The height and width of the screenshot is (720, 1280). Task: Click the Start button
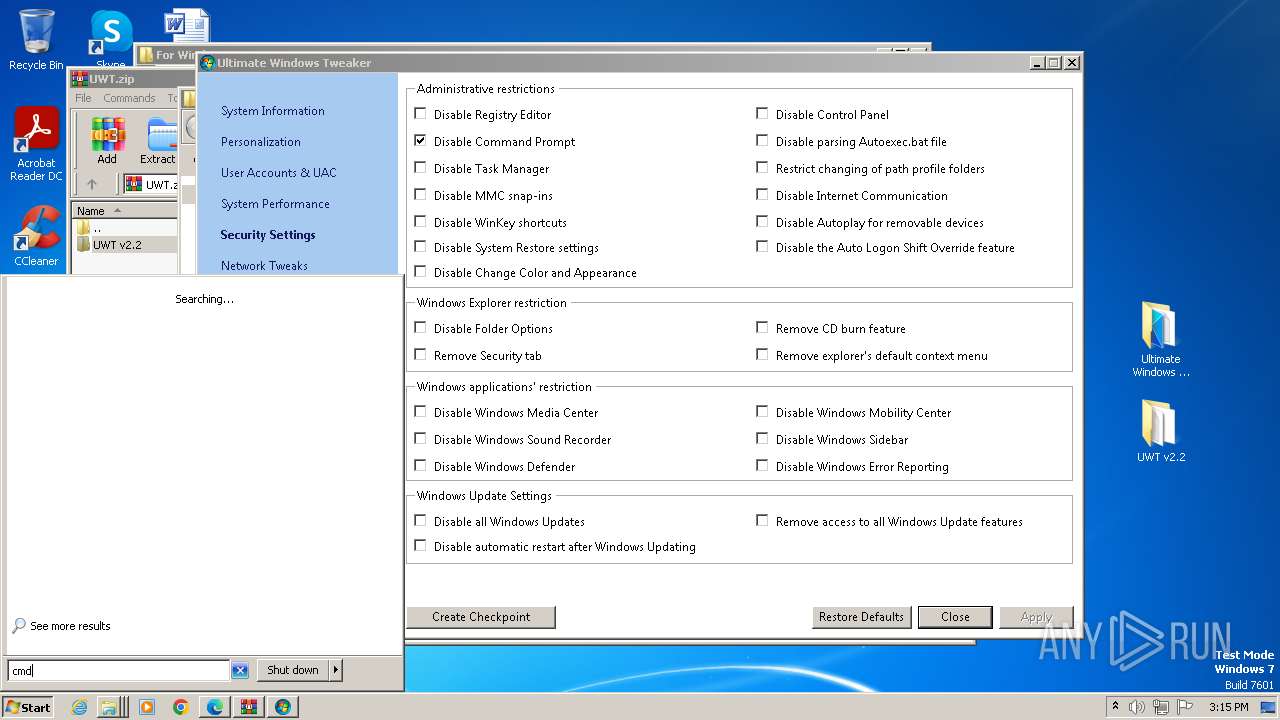tap(27, 707)
